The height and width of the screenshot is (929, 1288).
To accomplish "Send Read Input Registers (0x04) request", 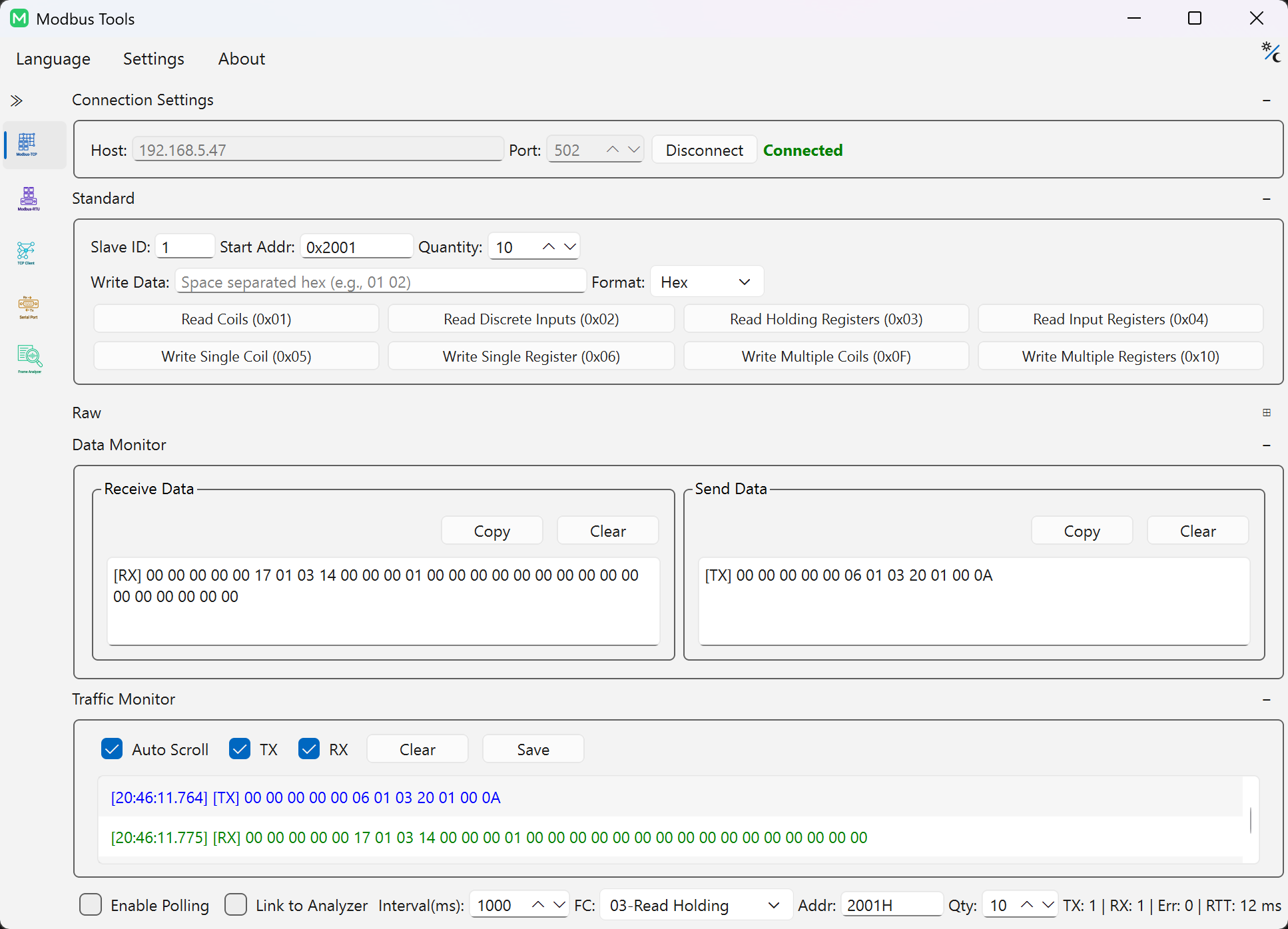I will point(1121,319).
